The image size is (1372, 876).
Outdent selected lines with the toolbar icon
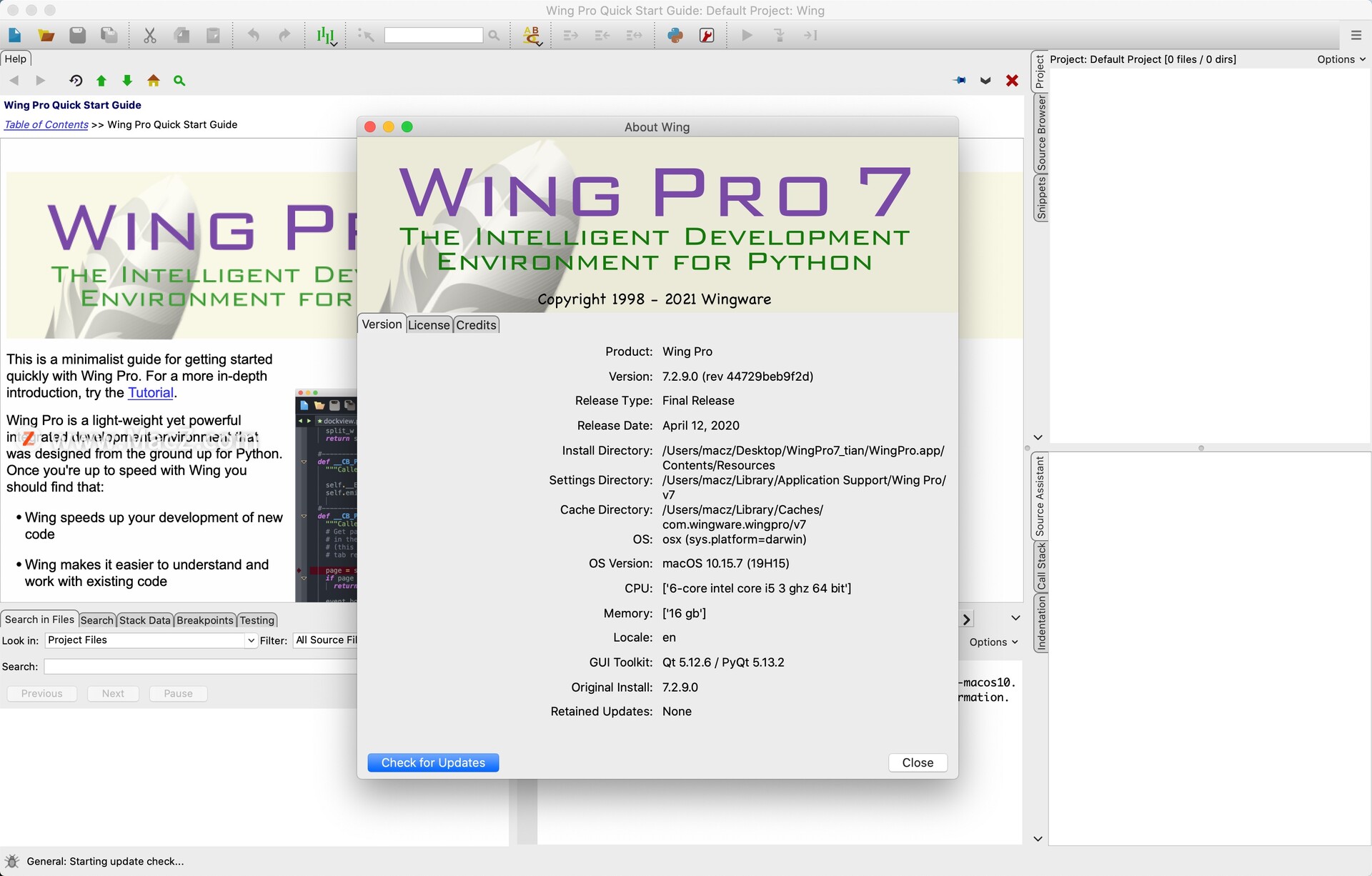(602, 35)
